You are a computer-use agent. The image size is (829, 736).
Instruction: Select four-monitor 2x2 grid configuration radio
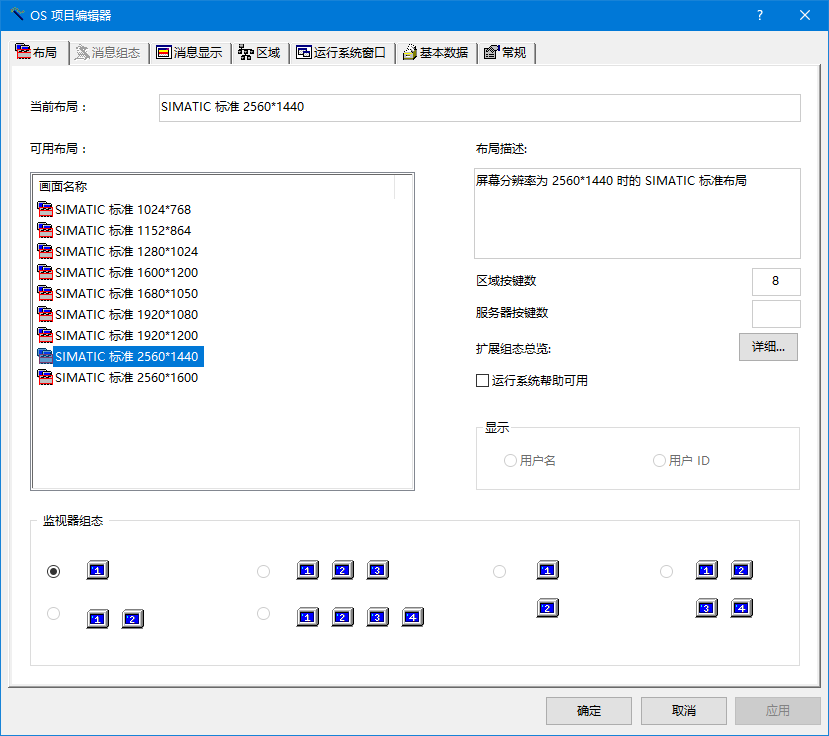(666, 572)
